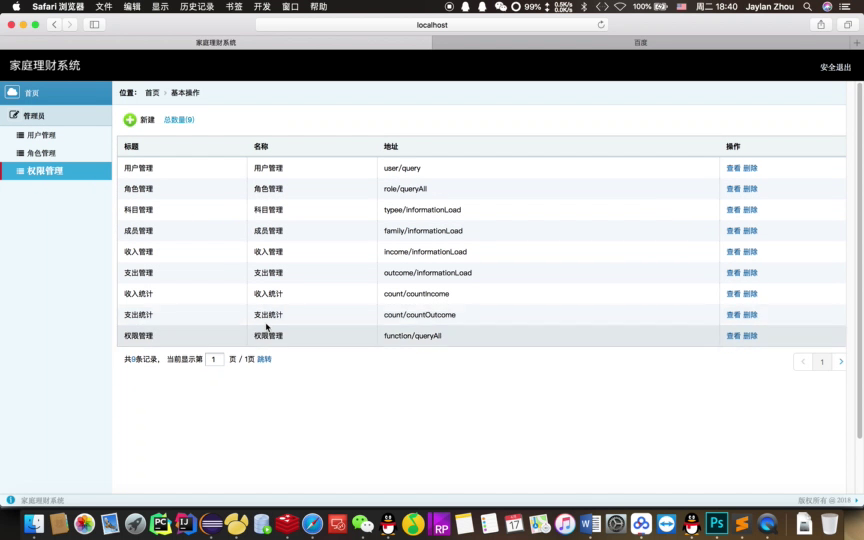
Task: Go to next page with right chevron
Action: (x=841, y=361)
